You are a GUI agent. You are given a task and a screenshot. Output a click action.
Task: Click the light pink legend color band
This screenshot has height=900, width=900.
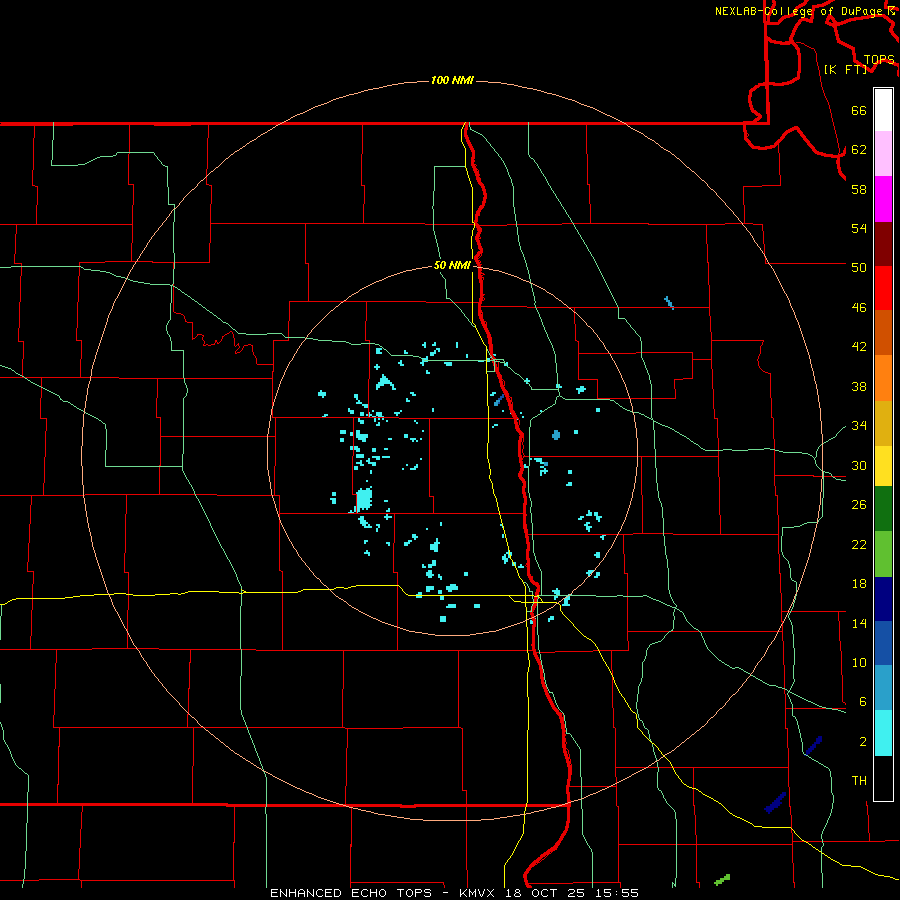coord(883,154)
